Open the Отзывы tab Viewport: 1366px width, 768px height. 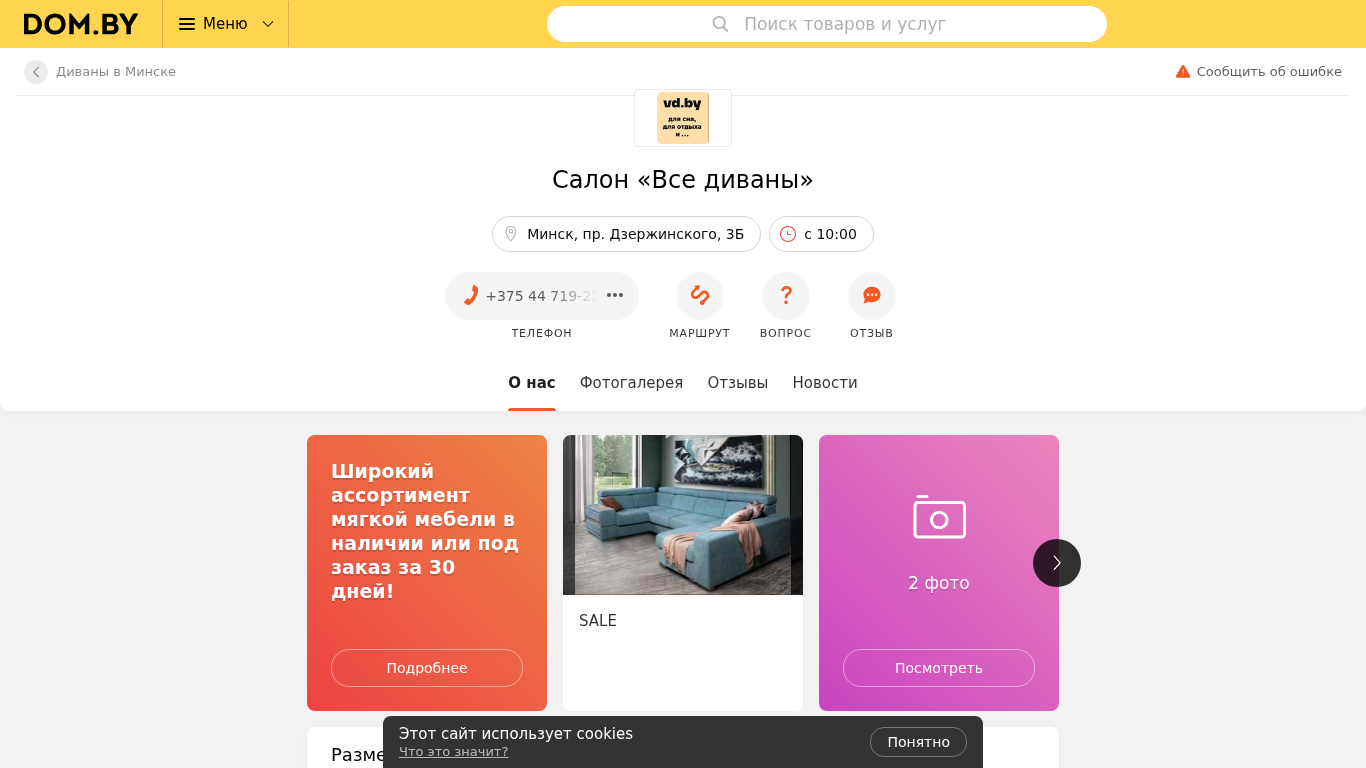(738, 383)
